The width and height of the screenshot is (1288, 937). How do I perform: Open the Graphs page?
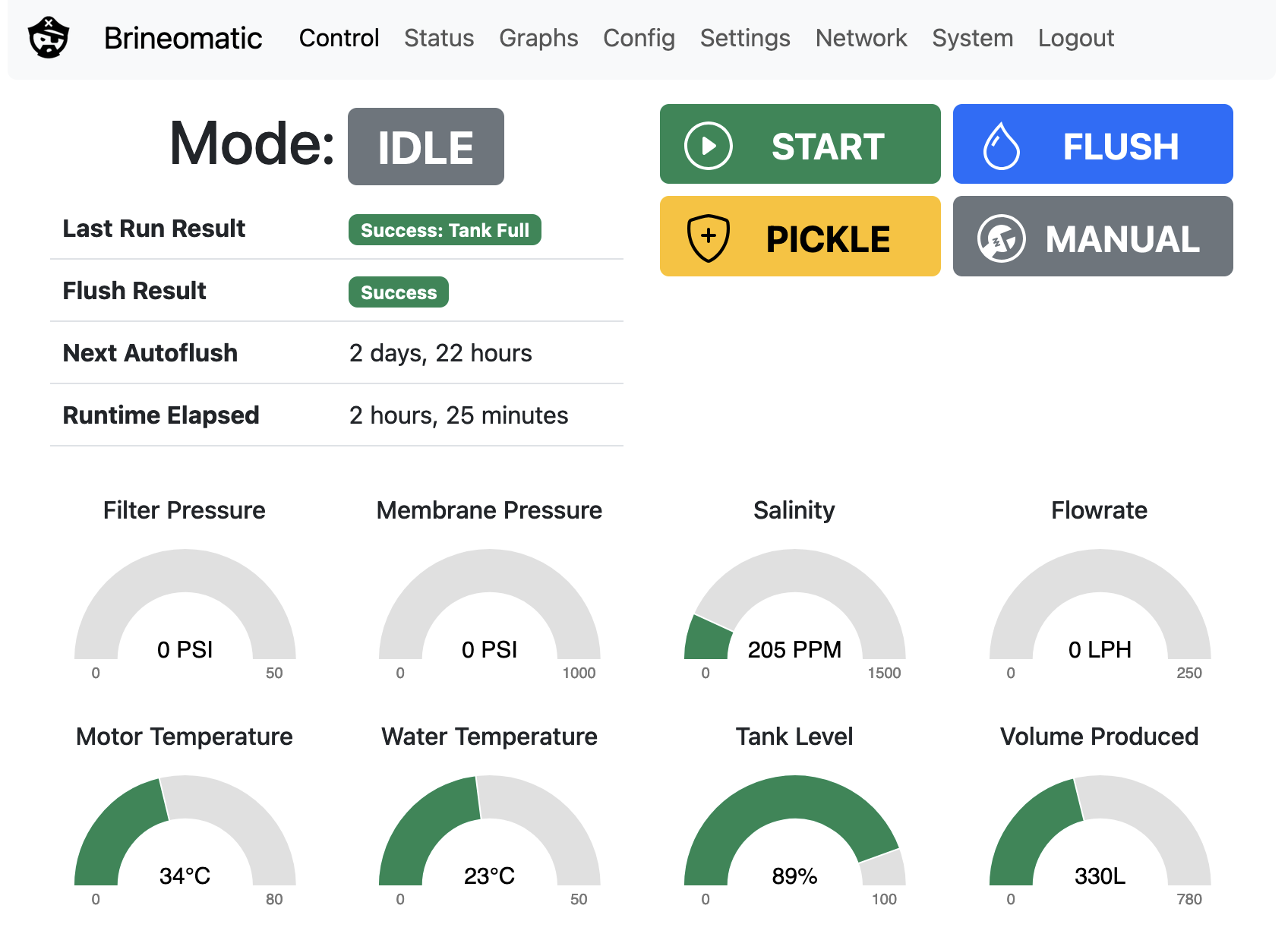tap(538, 38)
